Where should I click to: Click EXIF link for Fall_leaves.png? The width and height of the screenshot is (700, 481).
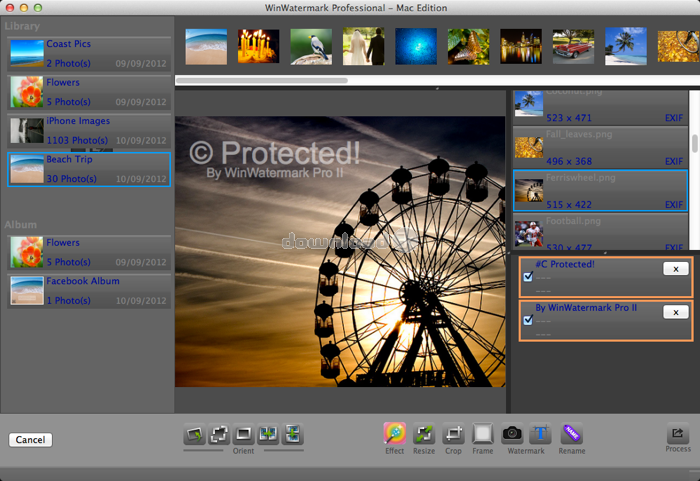point(674,161)
